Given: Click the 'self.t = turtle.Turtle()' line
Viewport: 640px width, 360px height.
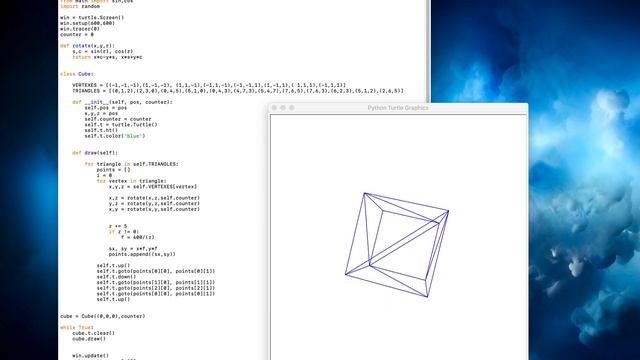Looking at the screenshot, I should tap(121, 125).
